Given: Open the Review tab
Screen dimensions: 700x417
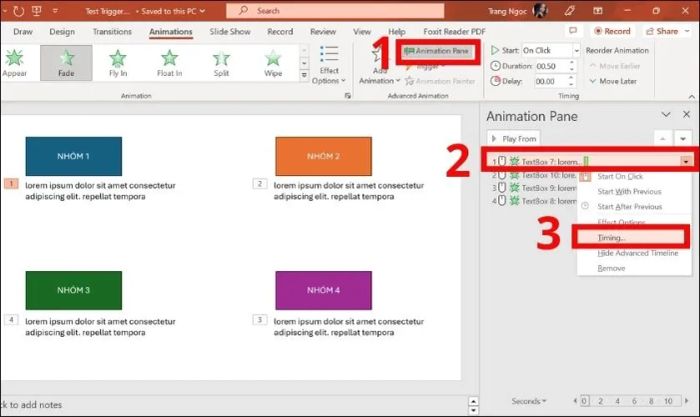Looking at the screenshot, I should [323, 32].
